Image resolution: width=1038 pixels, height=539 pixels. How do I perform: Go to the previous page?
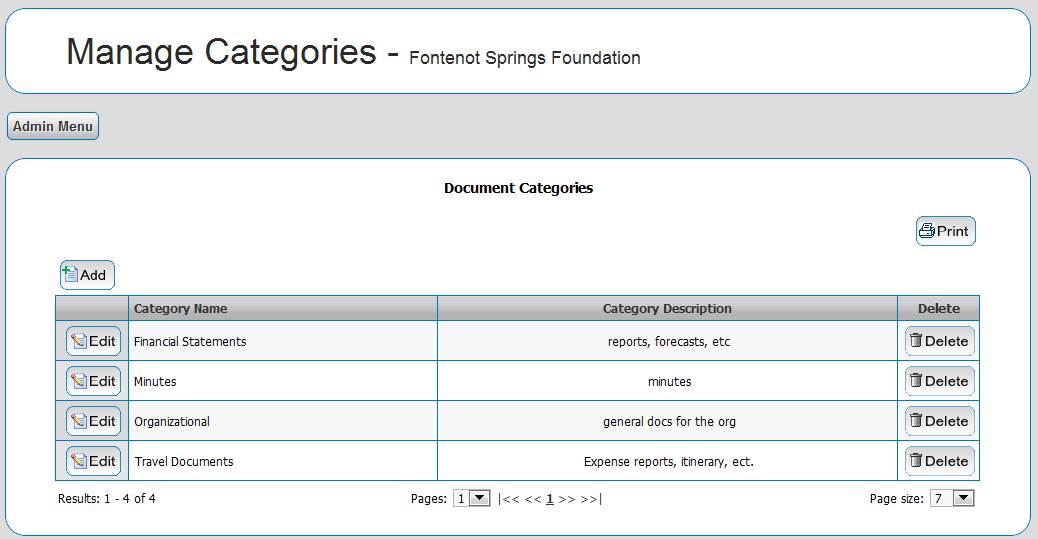[x=533, y=499]
